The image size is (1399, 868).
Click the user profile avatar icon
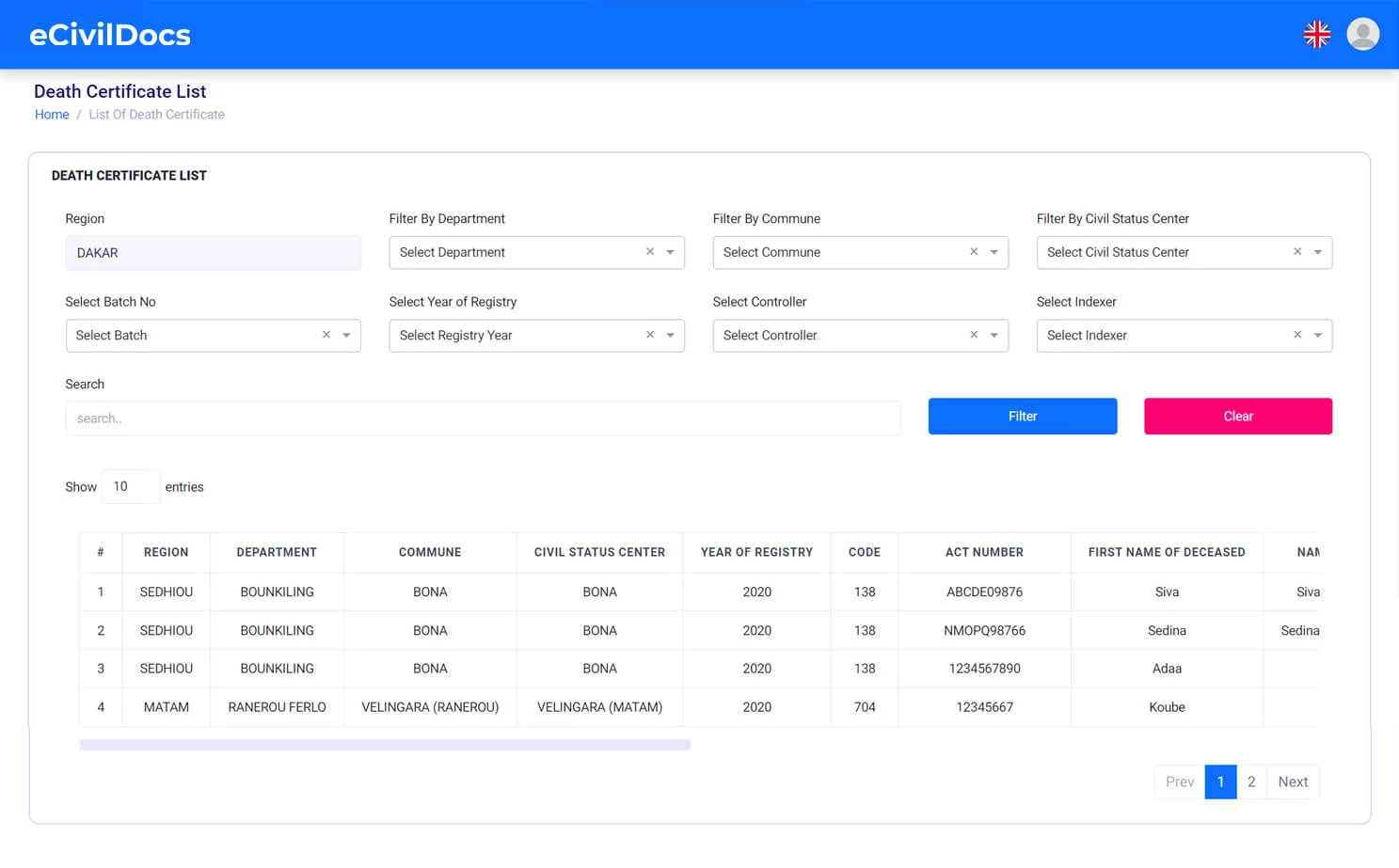(x=1362, y=35)
